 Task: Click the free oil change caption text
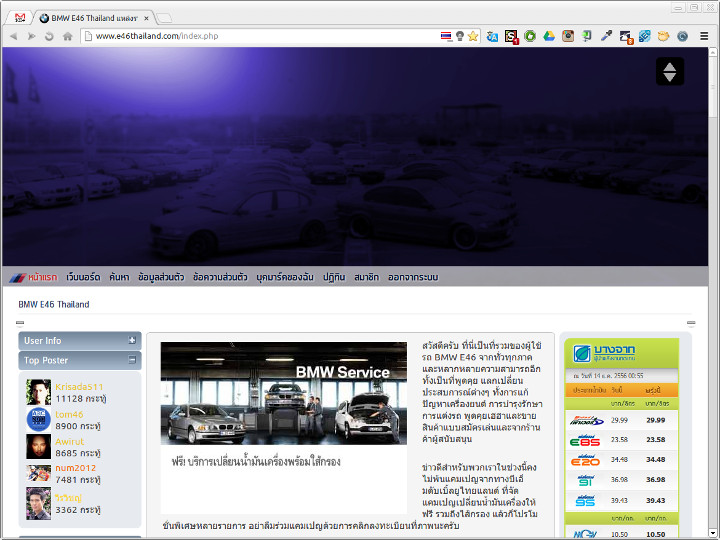tap(256, 462)
